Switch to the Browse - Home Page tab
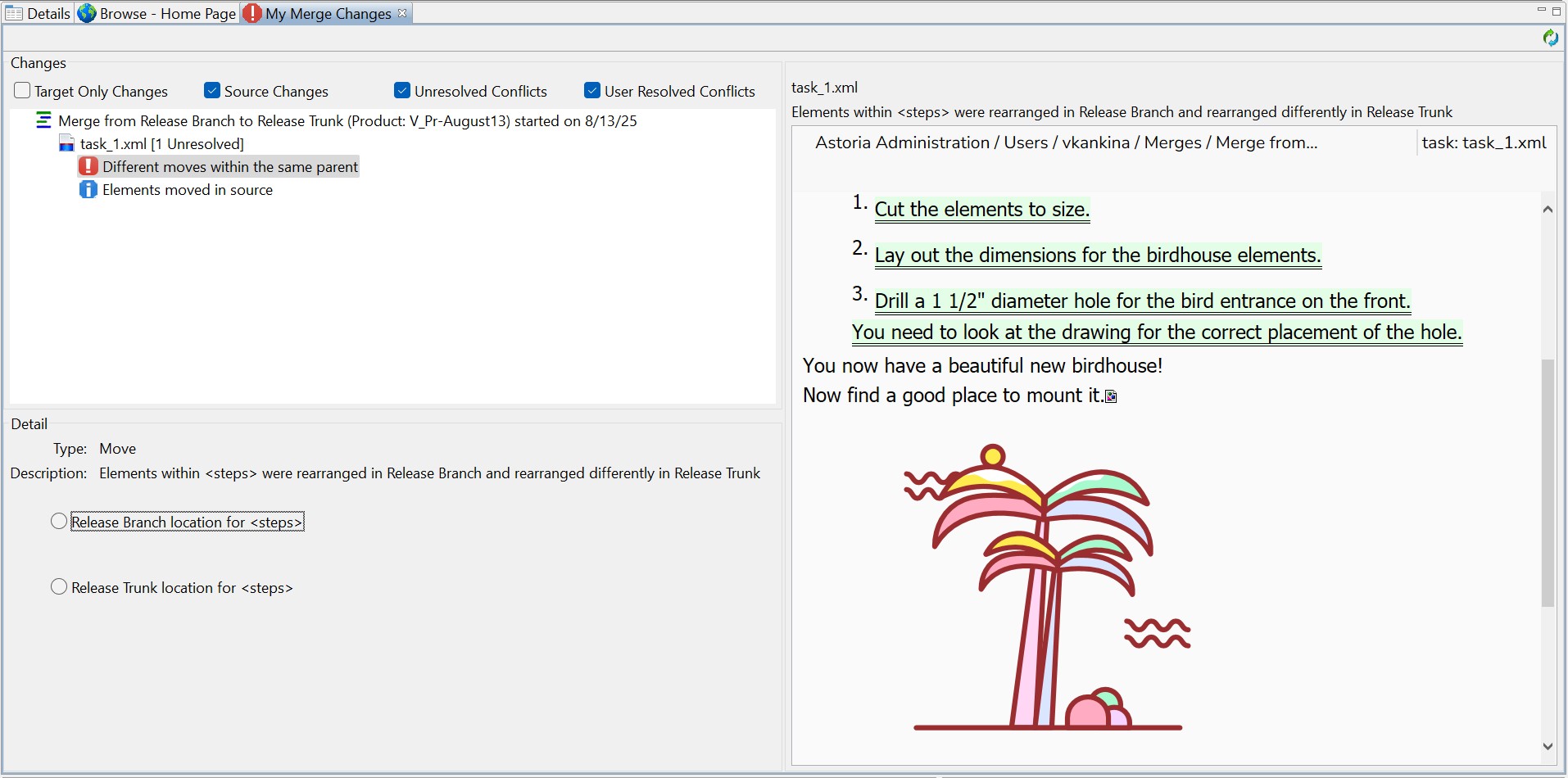Viewport: 1568px width, 778px height. pos(167,13)
